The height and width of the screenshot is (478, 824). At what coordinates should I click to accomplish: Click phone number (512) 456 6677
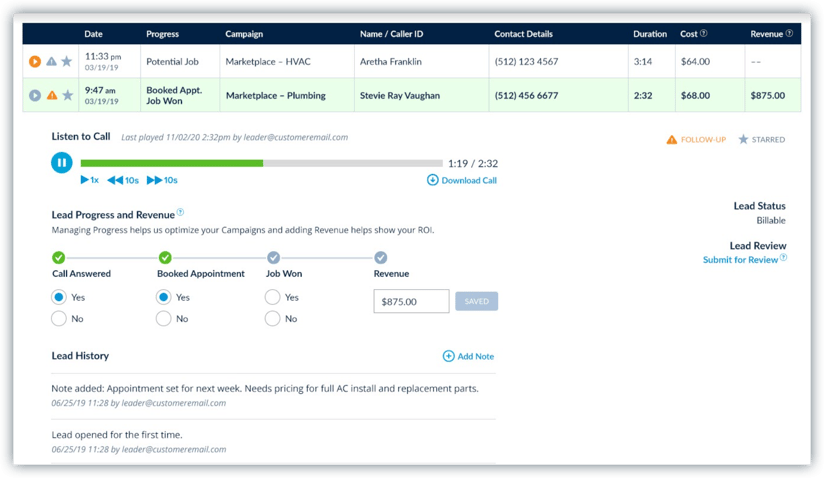pyautogui.click(x=526, y=96)
